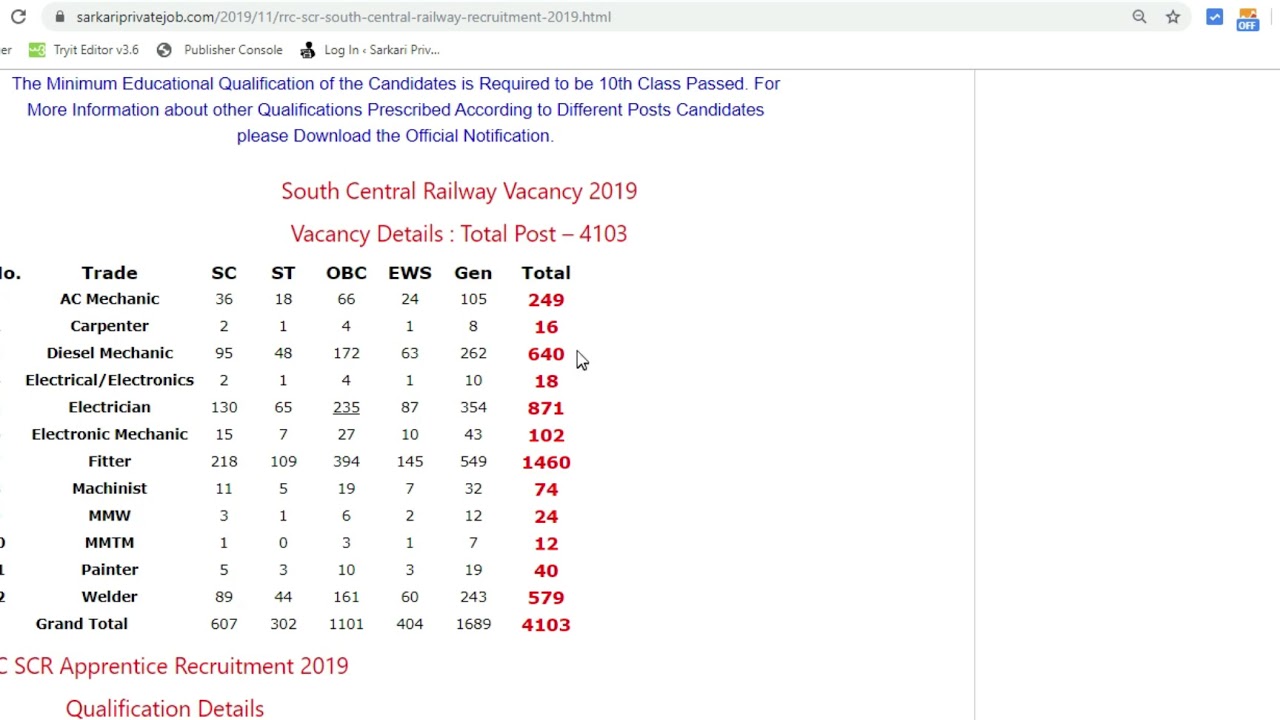The image size is (1280, 720).
Task: Click the Electrician trade row label
Action: tap(109, 407)
